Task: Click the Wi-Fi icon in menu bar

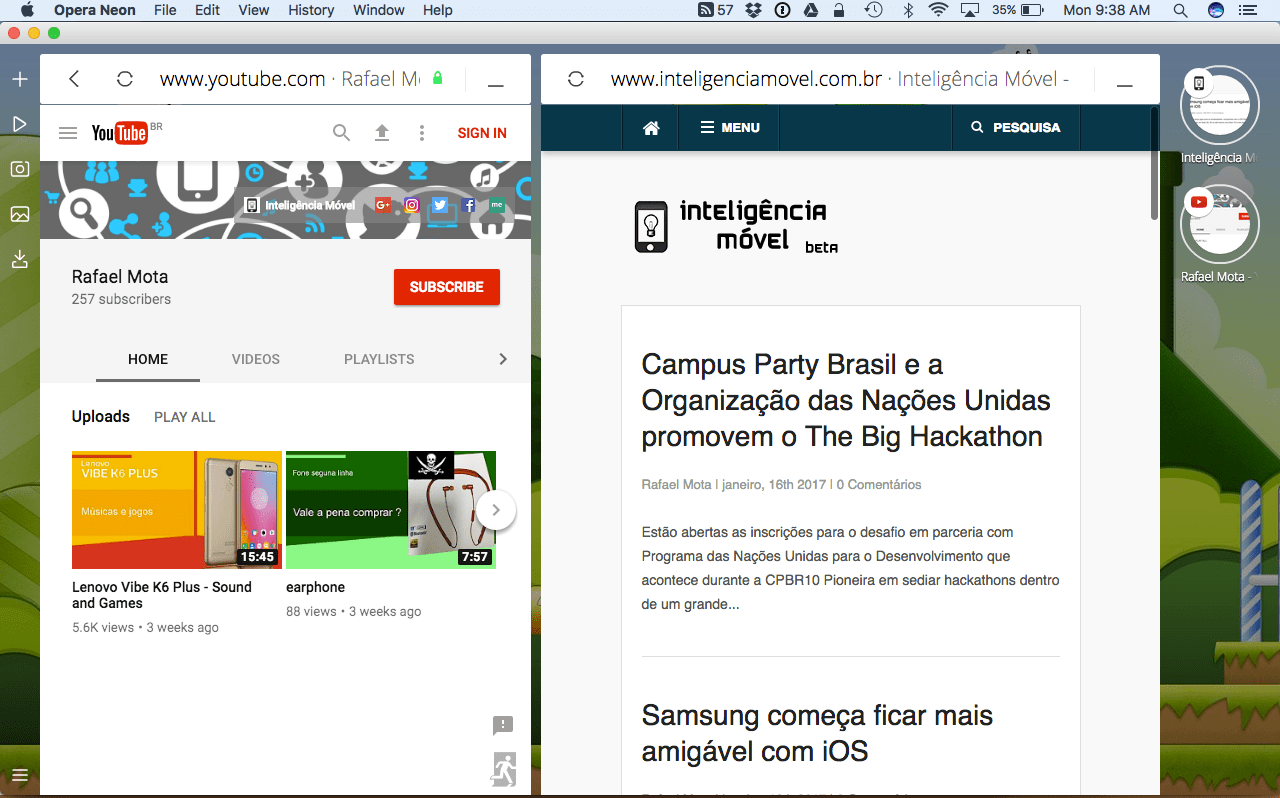Action: coord(938,10)
